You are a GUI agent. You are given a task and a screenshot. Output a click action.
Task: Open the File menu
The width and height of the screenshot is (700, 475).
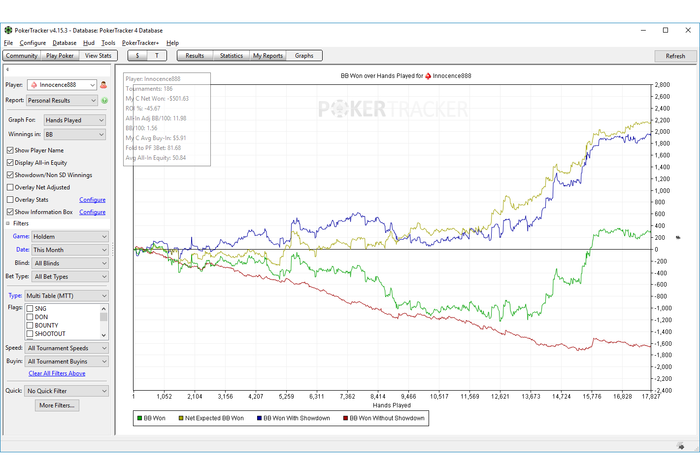(8, 43)
